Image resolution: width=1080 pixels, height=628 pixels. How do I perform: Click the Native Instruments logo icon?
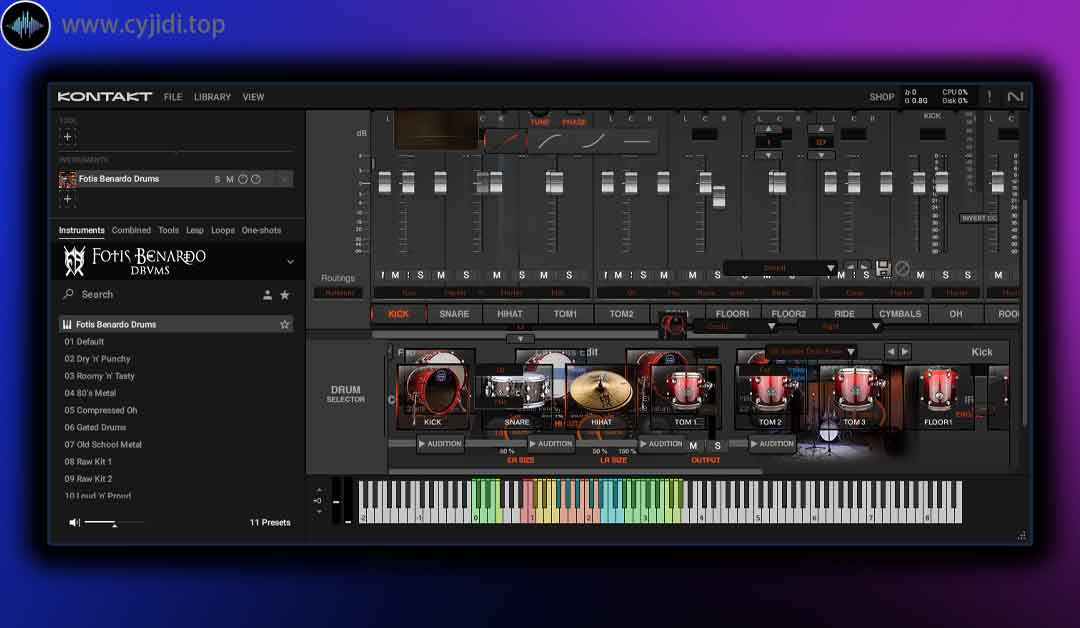click(x=1015, y=96)
